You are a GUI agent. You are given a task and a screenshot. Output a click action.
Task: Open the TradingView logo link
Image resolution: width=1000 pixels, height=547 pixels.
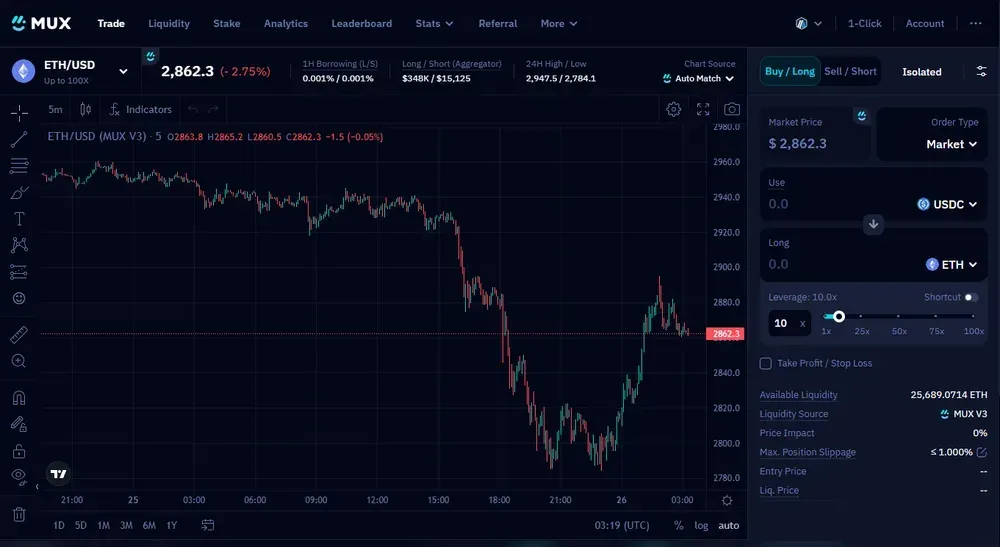tap(58, 474)
